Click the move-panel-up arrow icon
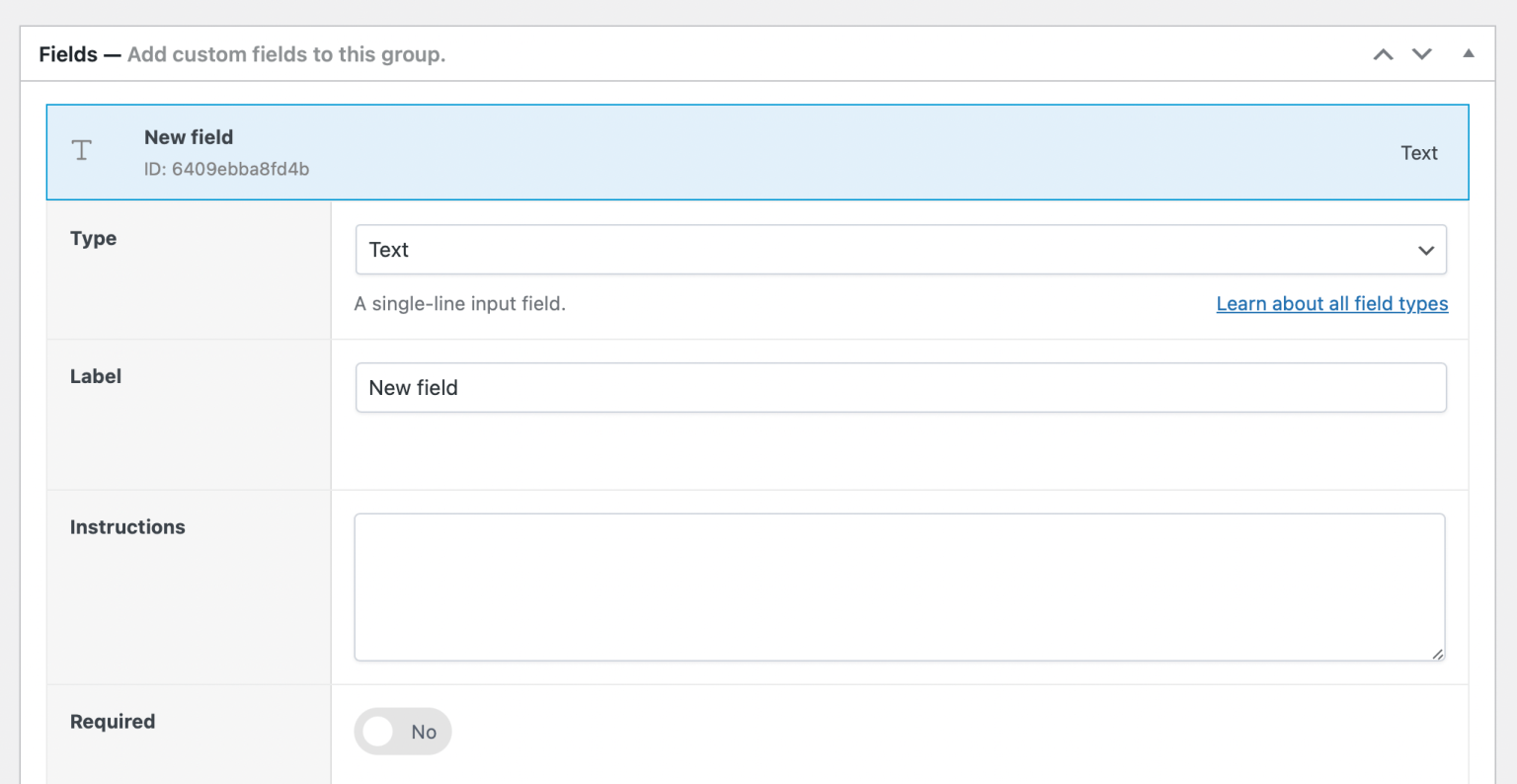1517x784 pixels. click(x=1383, y=54)
